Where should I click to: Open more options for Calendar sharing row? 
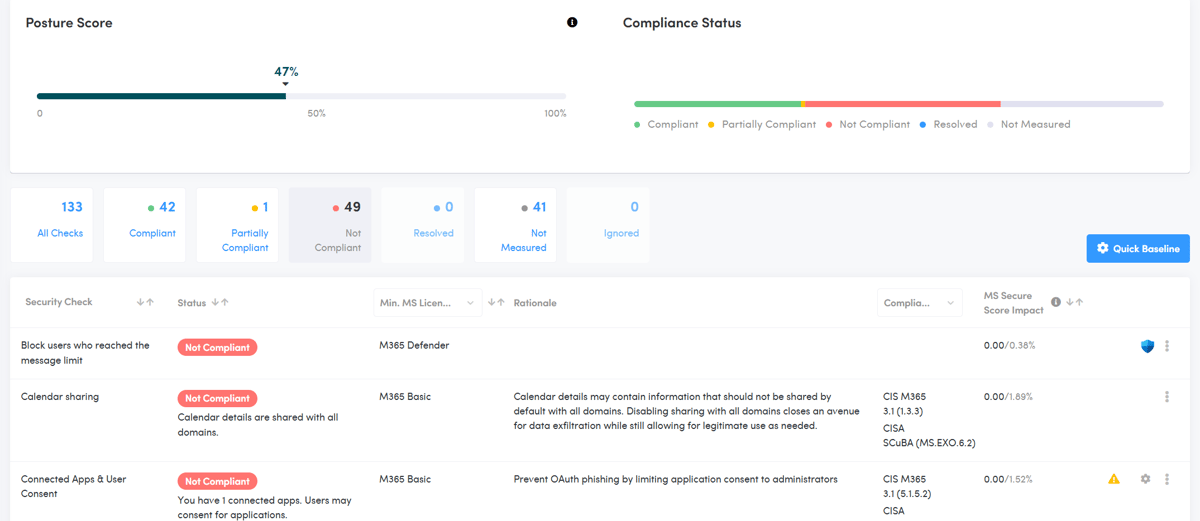pos(1167,397)
